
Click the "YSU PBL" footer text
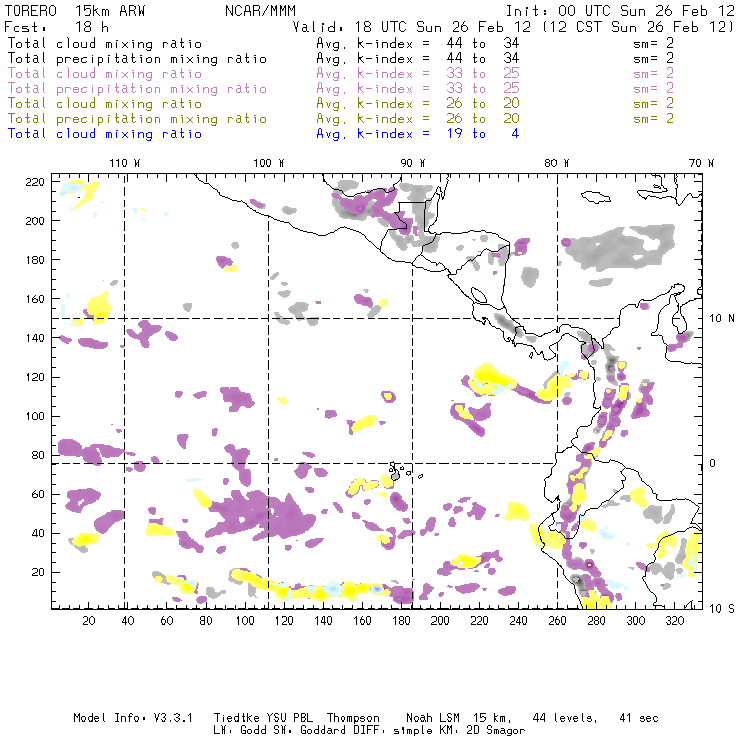coord(289,718)
